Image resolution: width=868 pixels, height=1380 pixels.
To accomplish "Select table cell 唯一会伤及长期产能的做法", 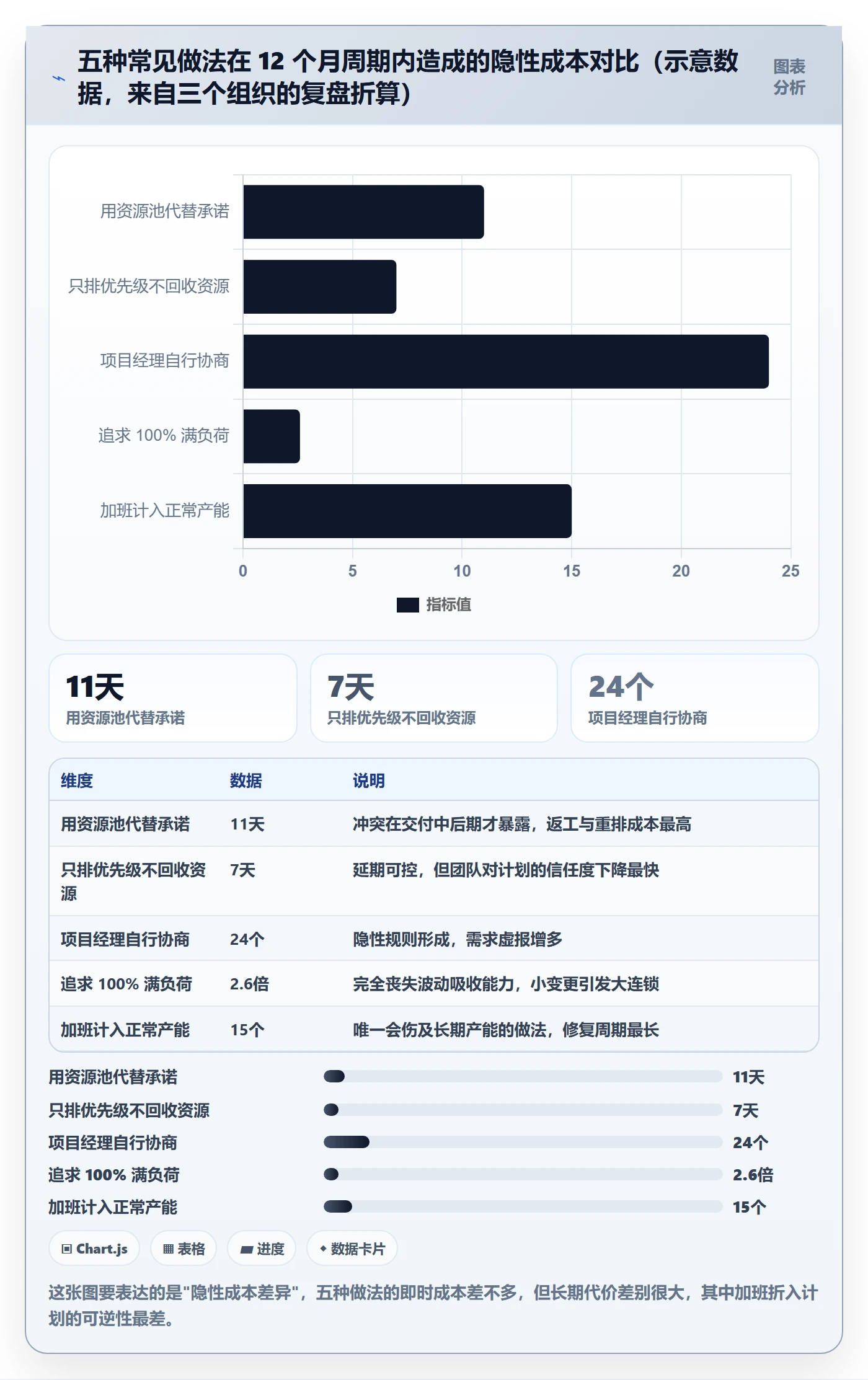I will (506, 1030).
